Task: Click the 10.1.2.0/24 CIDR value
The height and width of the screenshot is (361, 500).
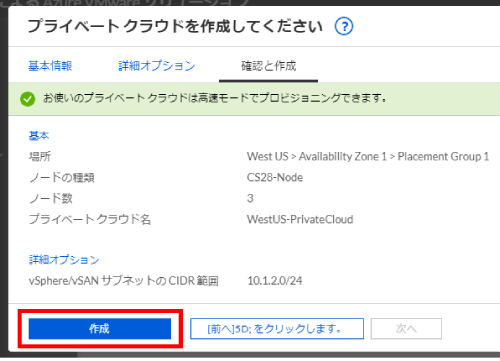Action: [x=275, y=281]
